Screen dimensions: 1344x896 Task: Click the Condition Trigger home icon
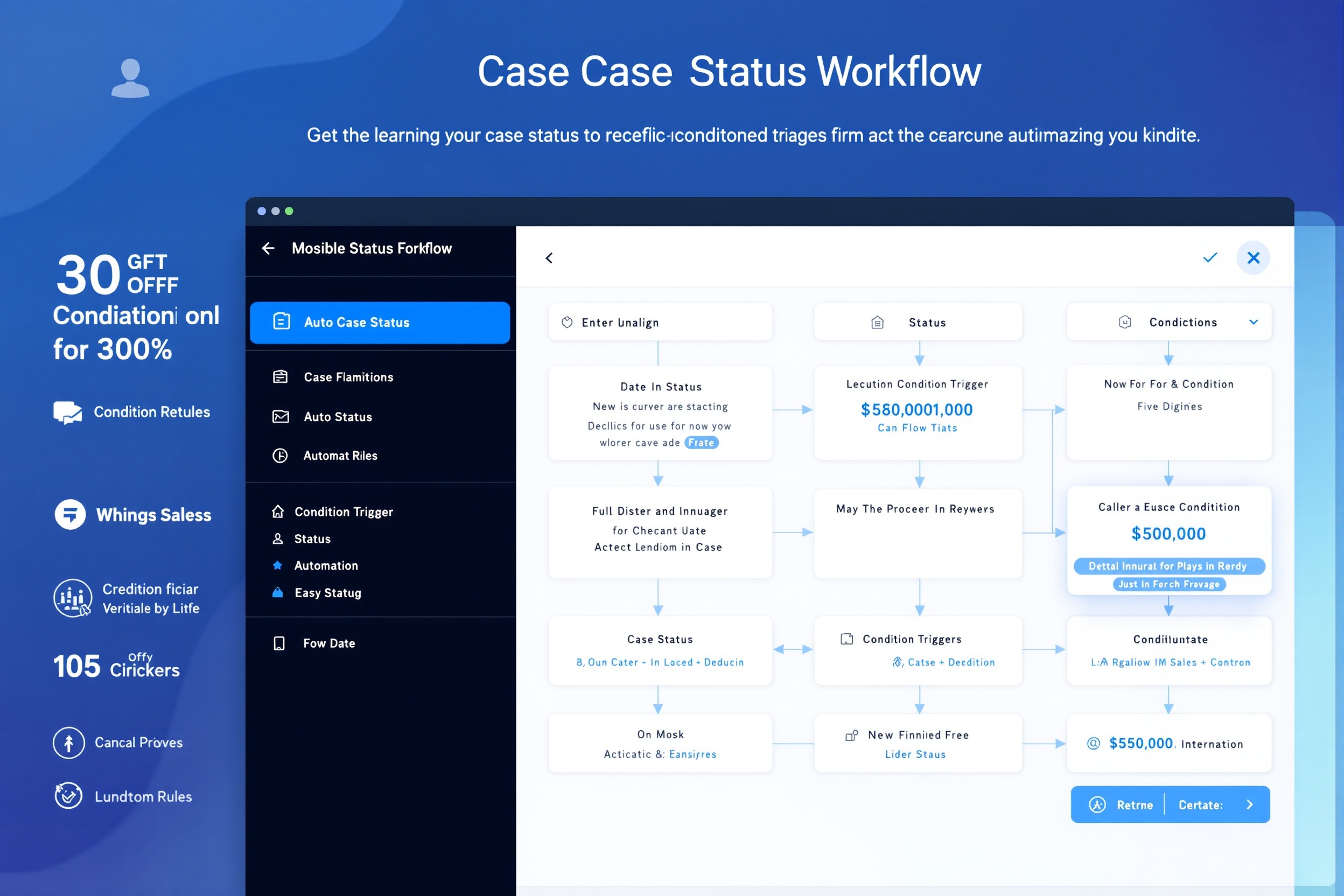click(x=278, y=512)
